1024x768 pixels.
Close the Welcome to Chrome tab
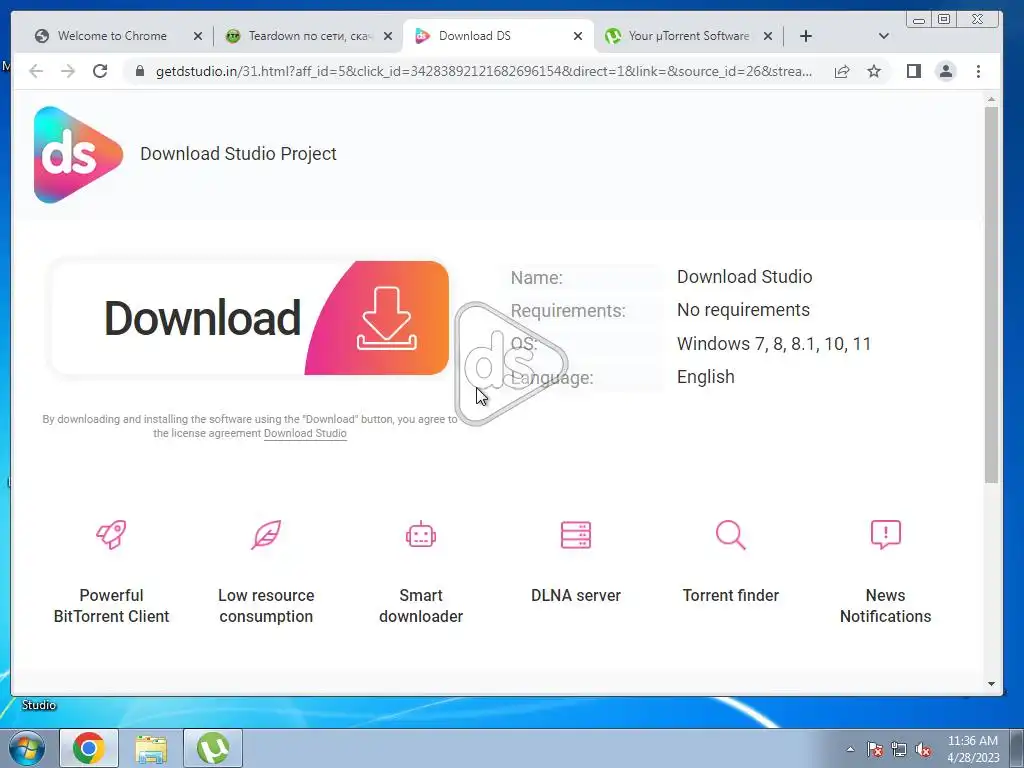198,37
